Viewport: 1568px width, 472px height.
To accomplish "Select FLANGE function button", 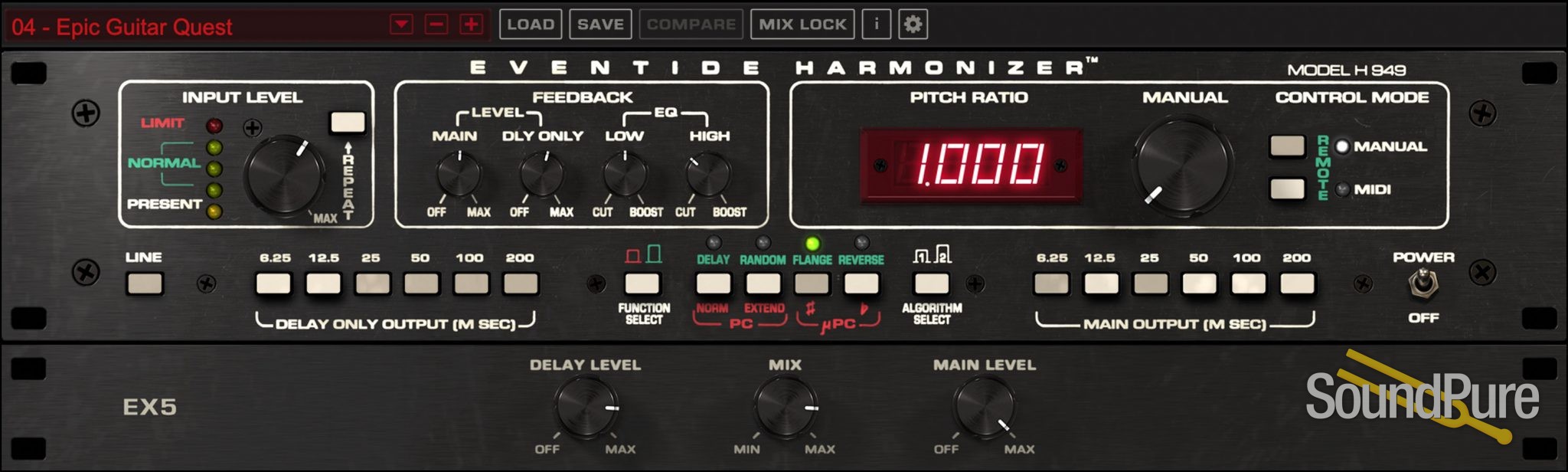I will [812, 284].
